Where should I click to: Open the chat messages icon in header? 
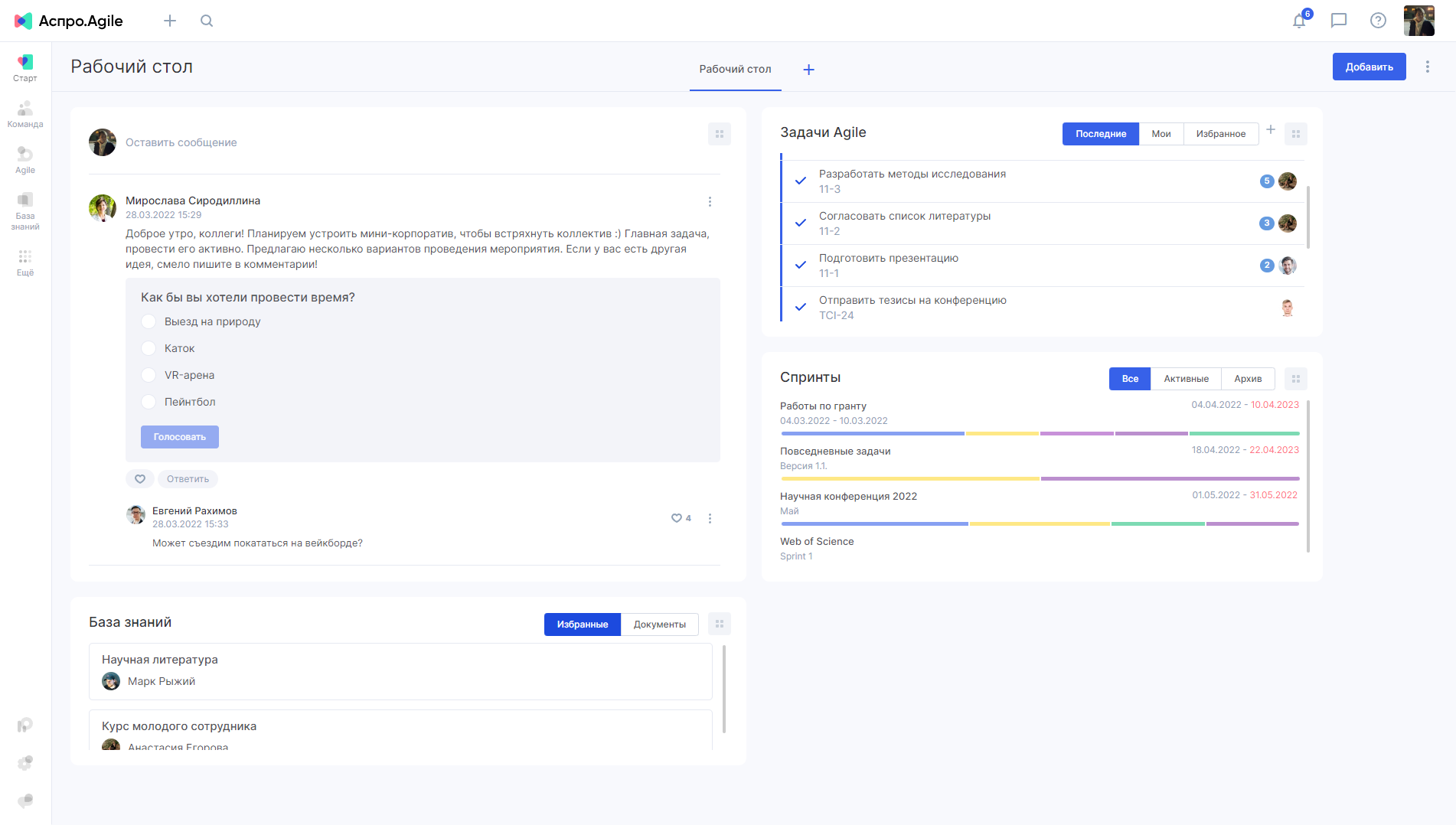click(x=1339, y=21)
